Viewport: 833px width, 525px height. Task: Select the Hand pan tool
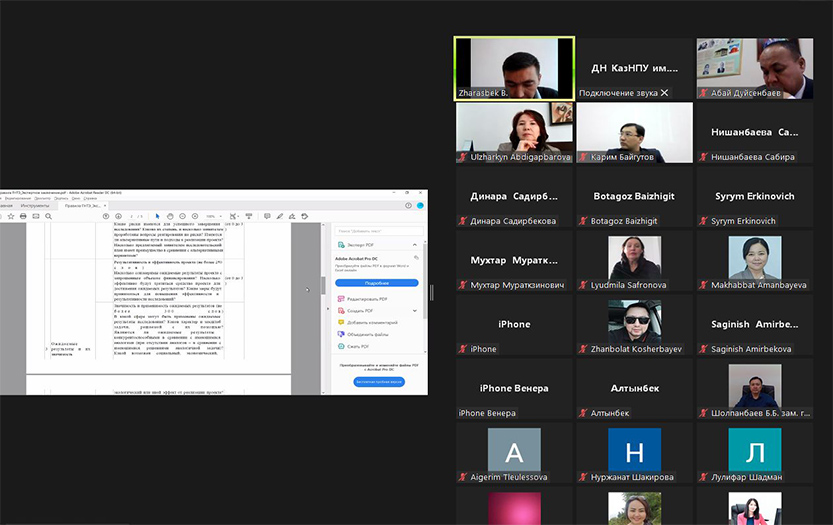click(x=171, y=216)
